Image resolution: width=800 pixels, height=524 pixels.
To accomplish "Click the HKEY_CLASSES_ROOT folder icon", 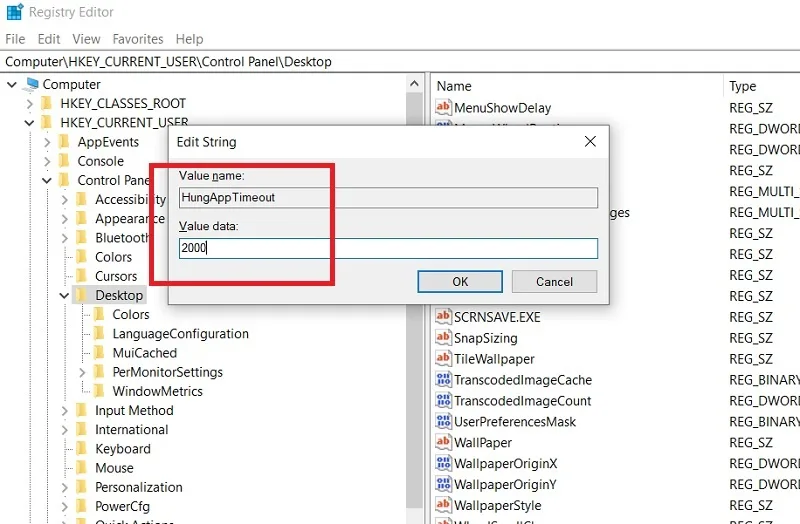I will pos(47,104).
